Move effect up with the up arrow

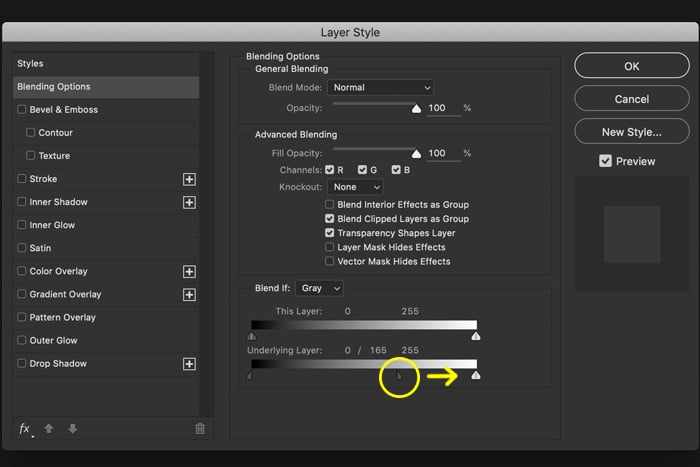[49, 429]
